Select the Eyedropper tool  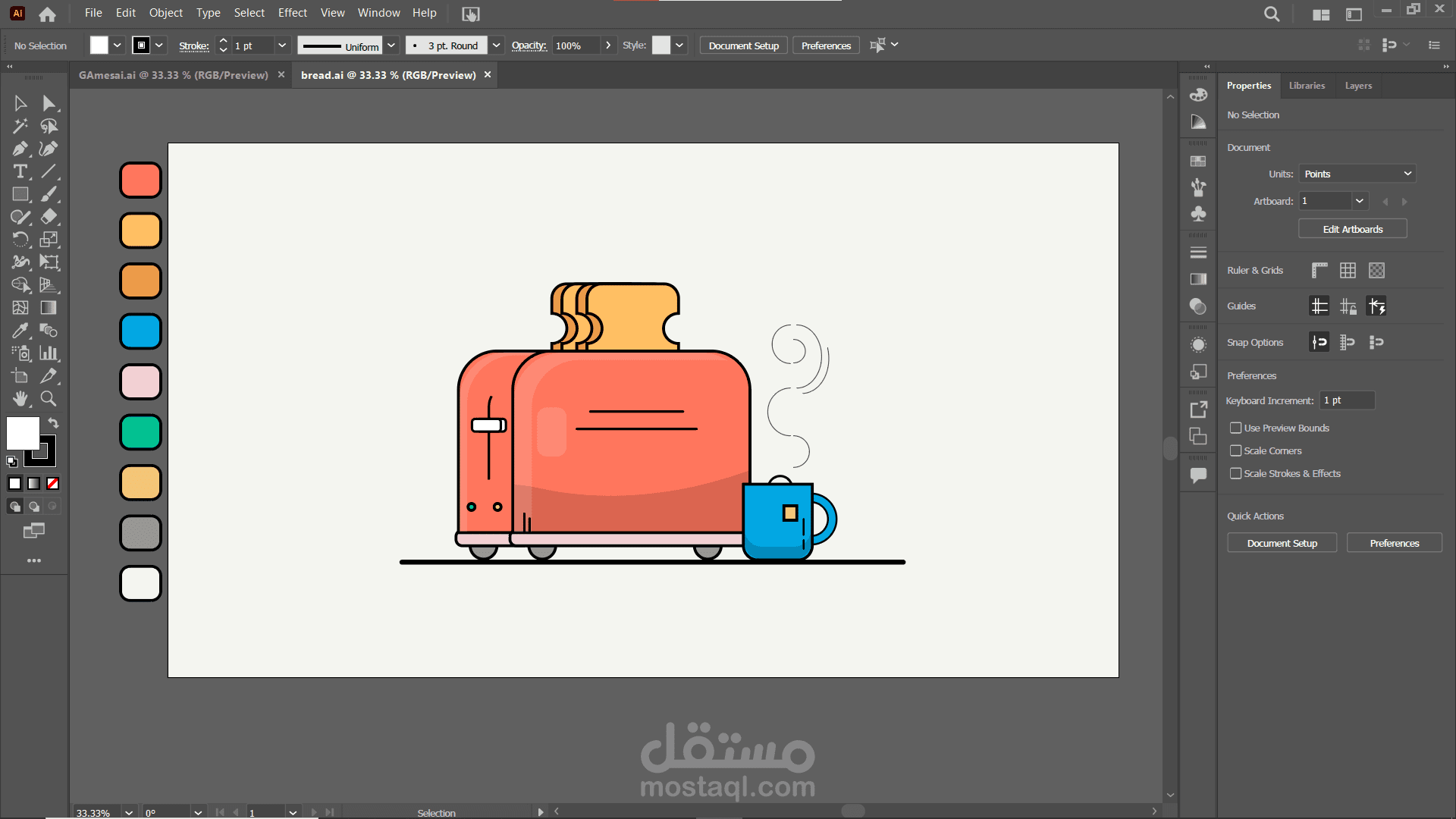click(20, 331)
